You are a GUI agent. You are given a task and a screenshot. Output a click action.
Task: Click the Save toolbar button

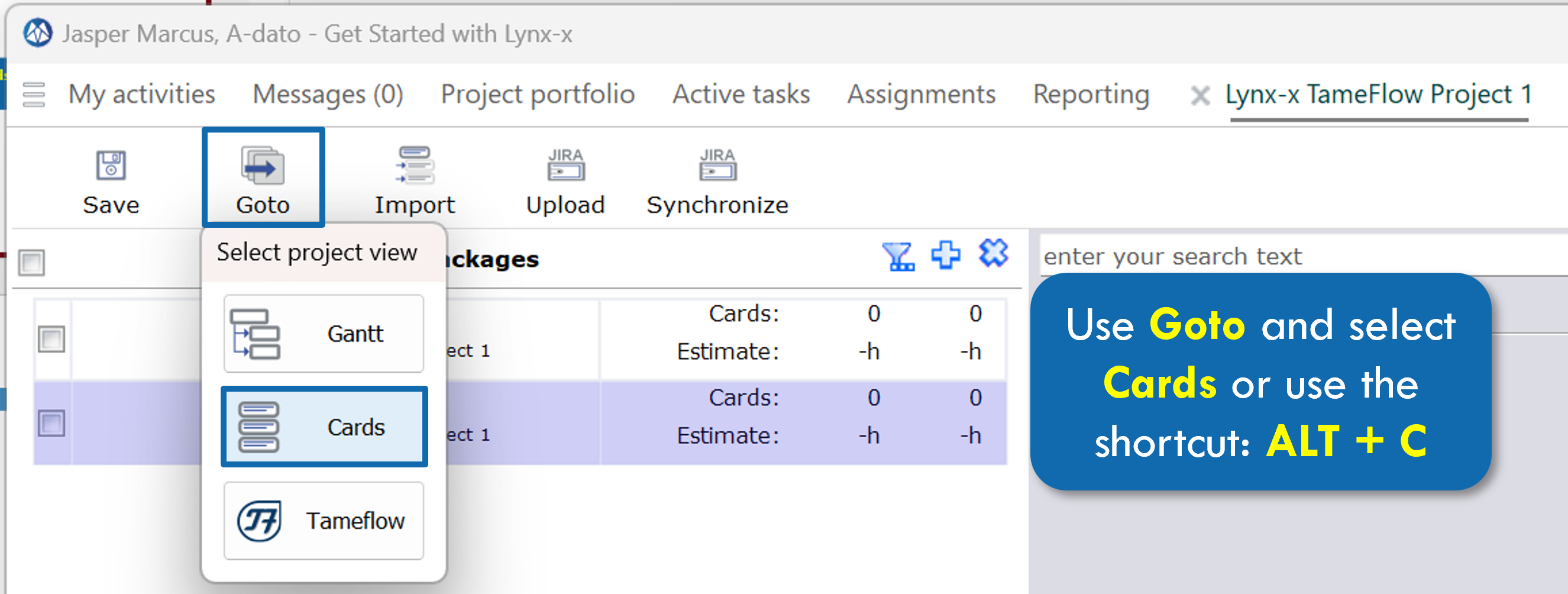pos(111,181)
